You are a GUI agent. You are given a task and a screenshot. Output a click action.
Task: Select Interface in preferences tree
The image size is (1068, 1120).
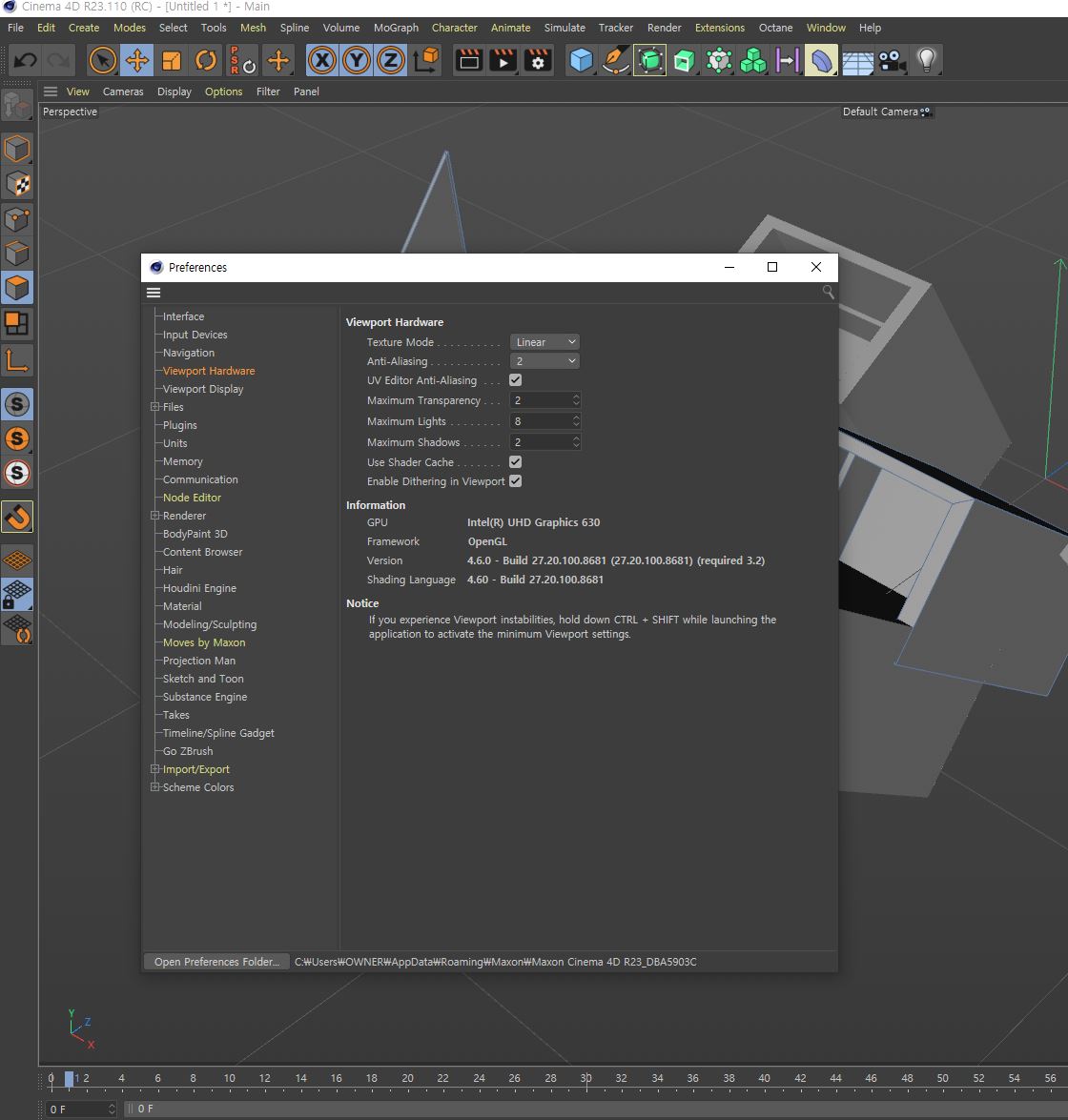(184, 316)
